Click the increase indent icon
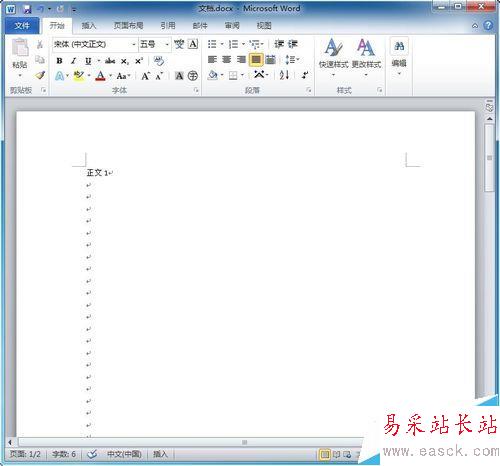Image resolution: width=500 pixels, height=466 pixels. [x=293, y=44]
